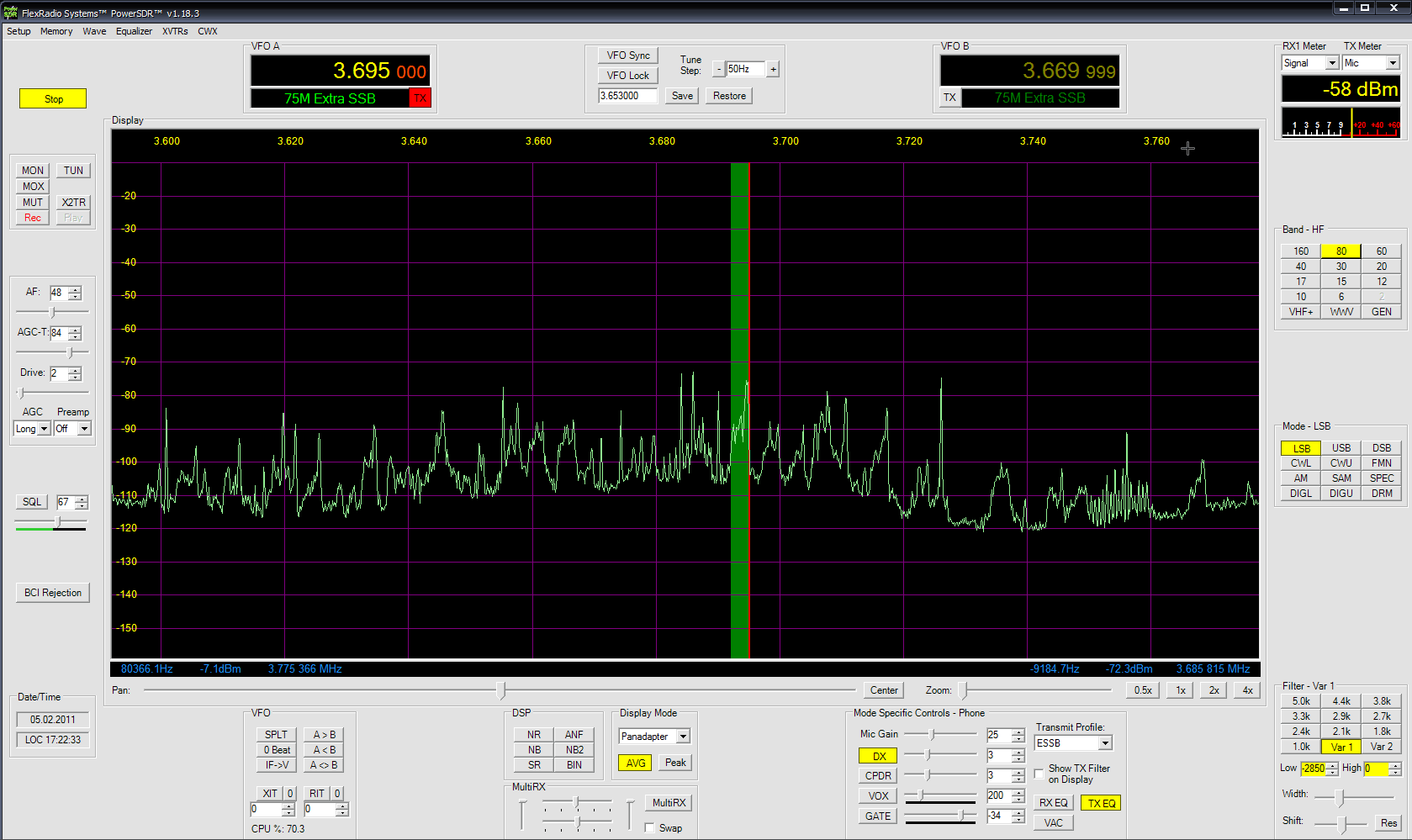
Task: Click the red TX indicator on VFO A
Action: click(x=420, y=98)
